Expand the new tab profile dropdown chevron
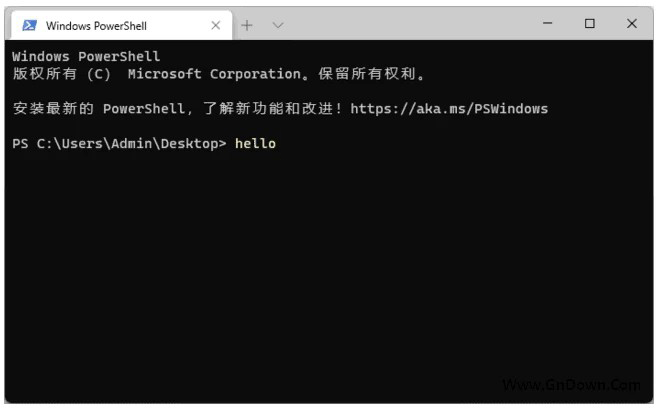 pyautogui.click(x=277, y=25)
